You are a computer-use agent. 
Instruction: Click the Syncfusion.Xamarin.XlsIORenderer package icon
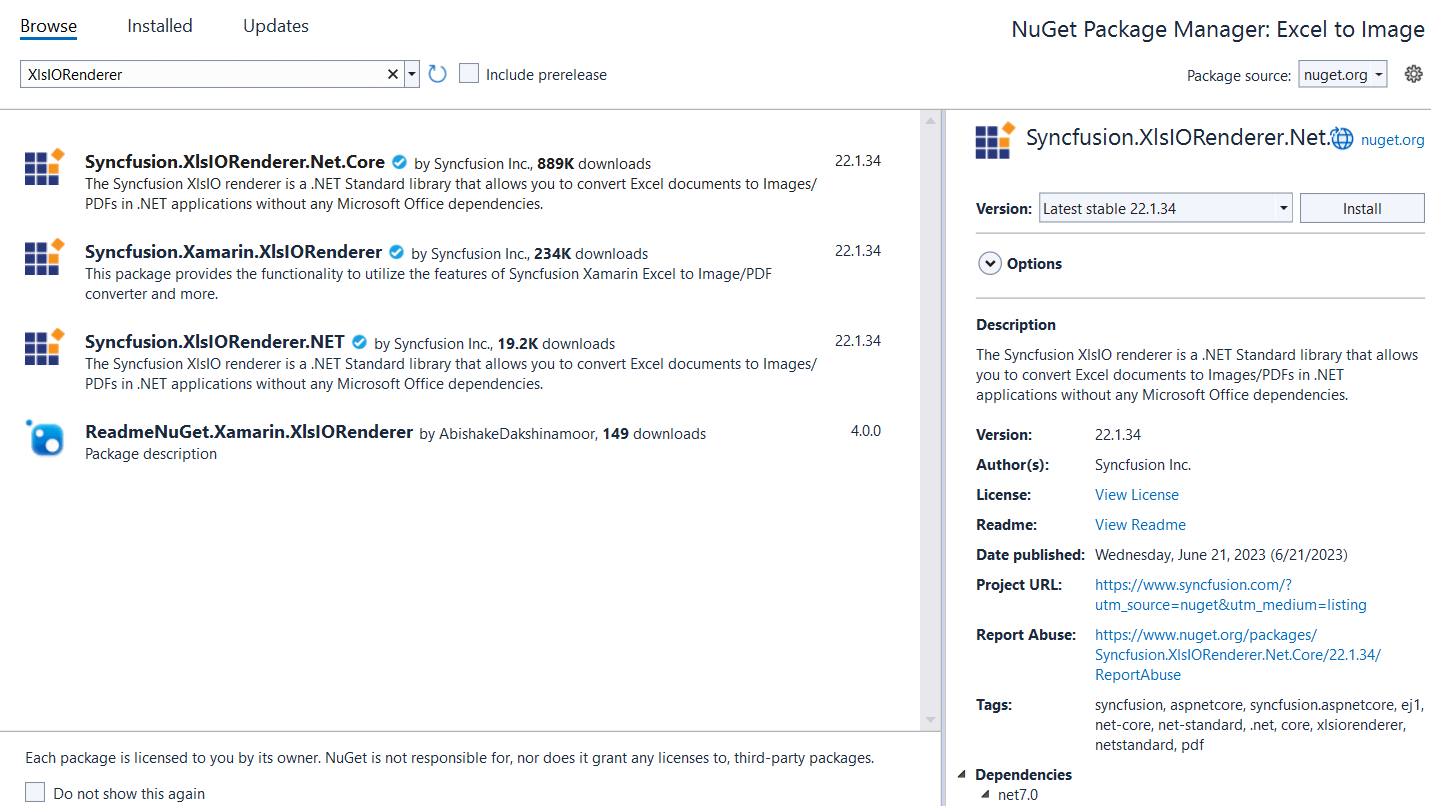(x=44, y=257)
